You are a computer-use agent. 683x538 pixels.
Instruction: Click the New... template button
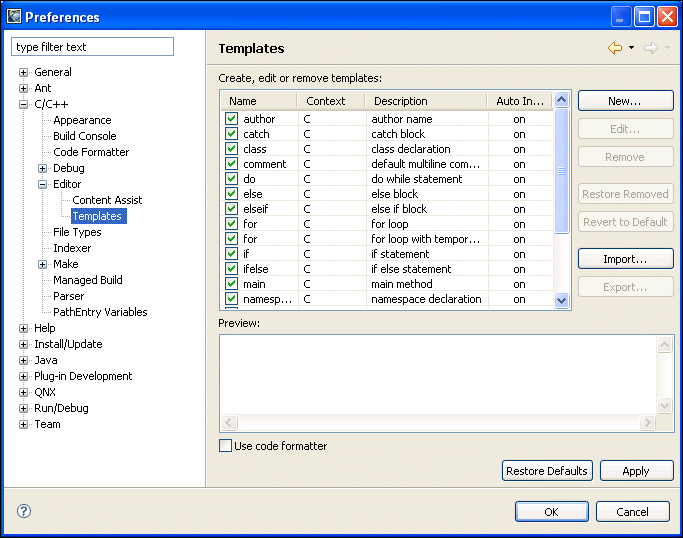[x=625, y=101]
